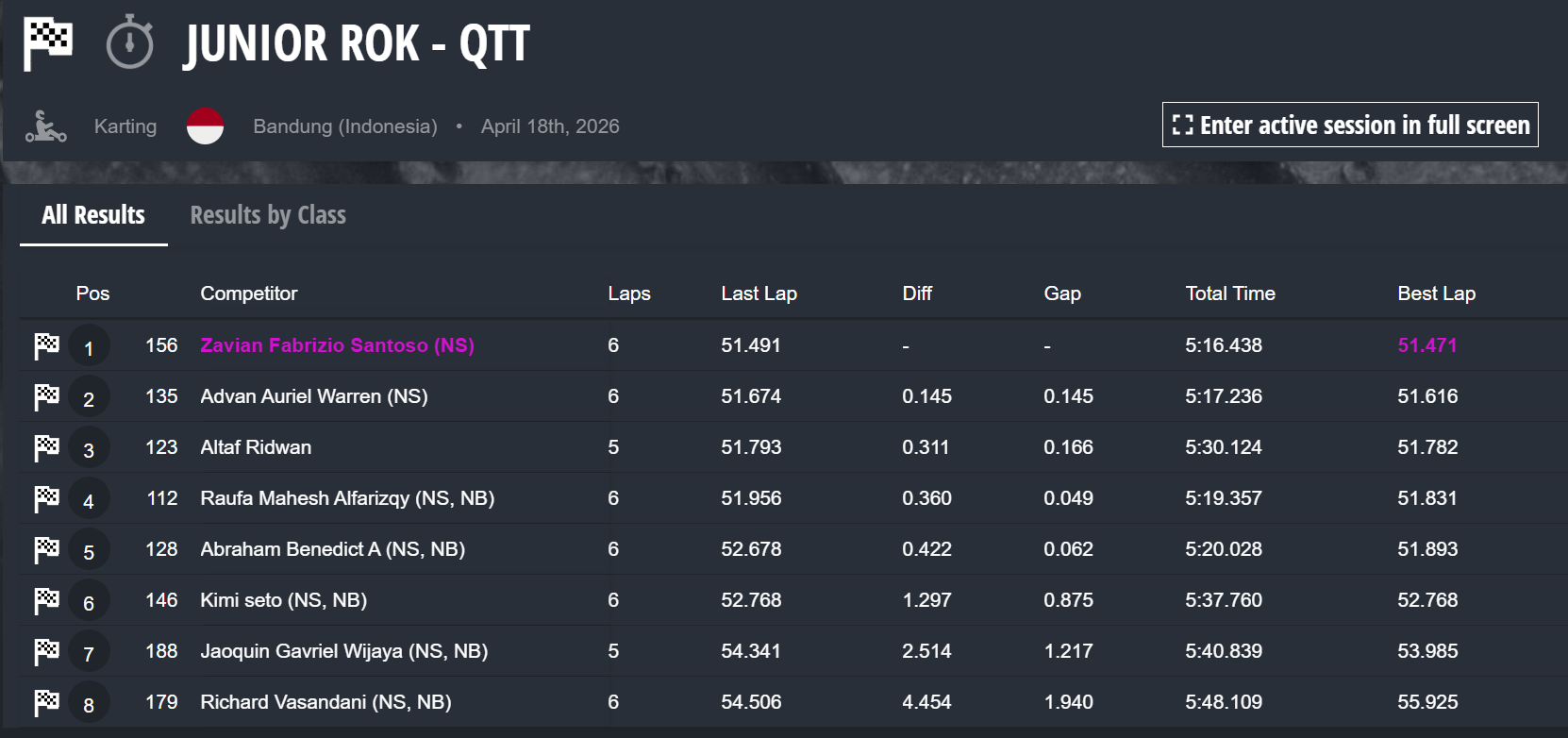The height and width of the screenshot is (738, 1568).
Task: Enter active session in full screen
Action: 1350,125
